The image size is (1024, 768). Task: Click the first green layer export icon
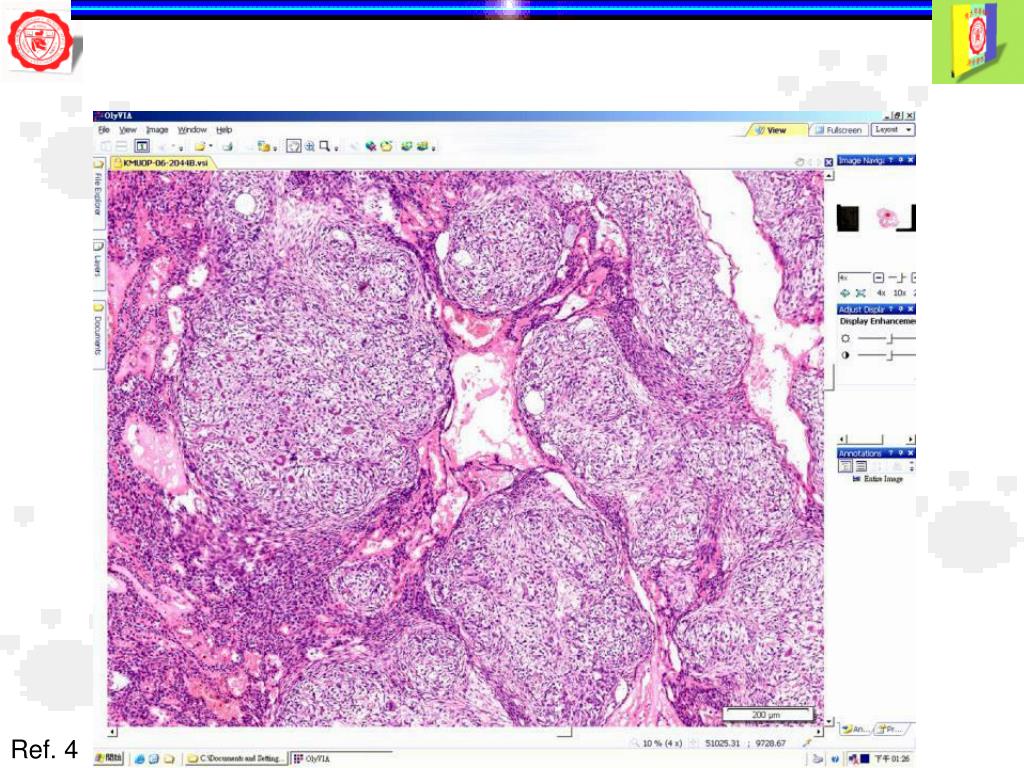coord(407,146)
